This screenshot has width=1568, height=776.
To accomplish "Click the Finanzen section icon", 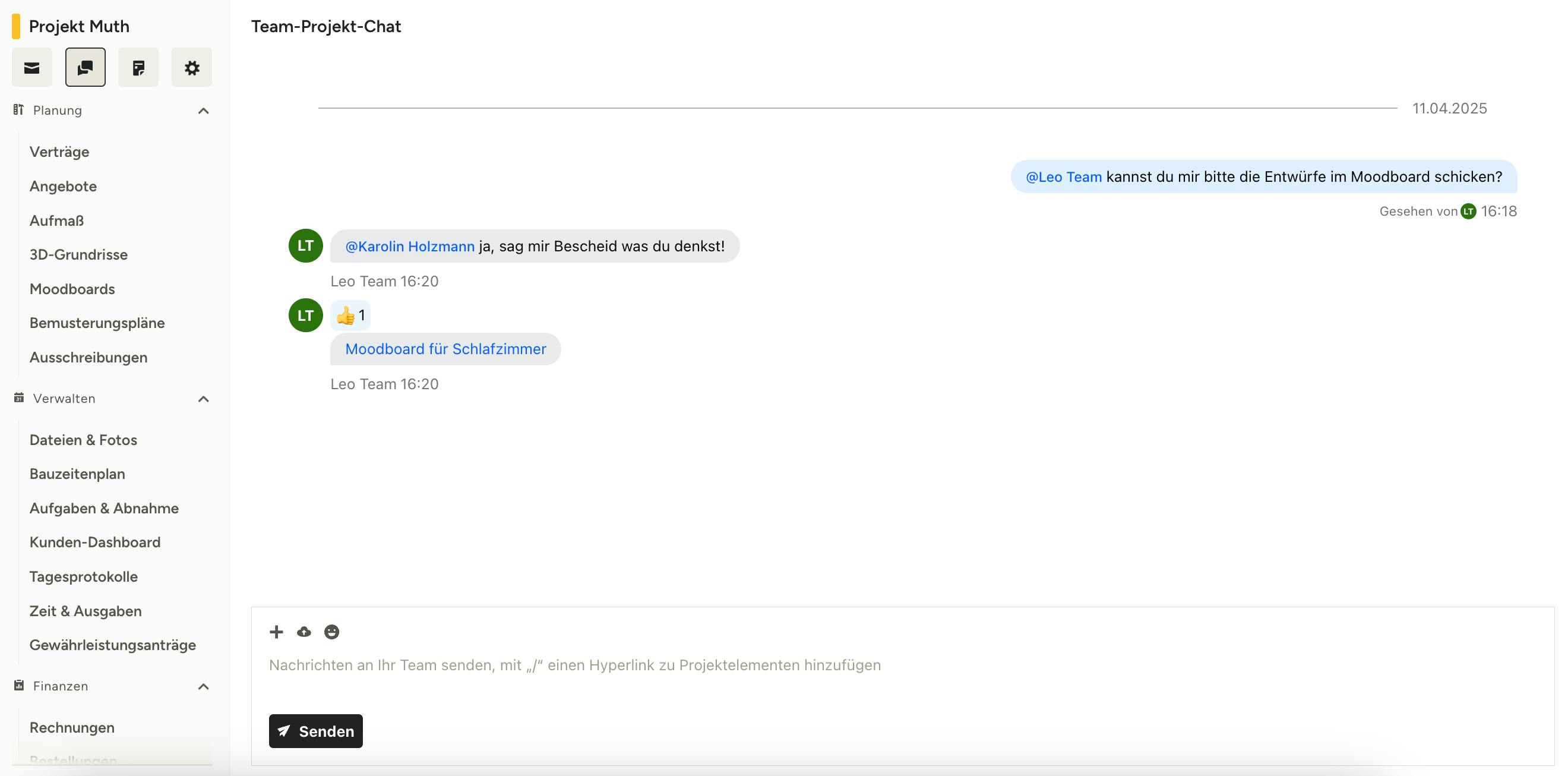I will coord(19,685).
